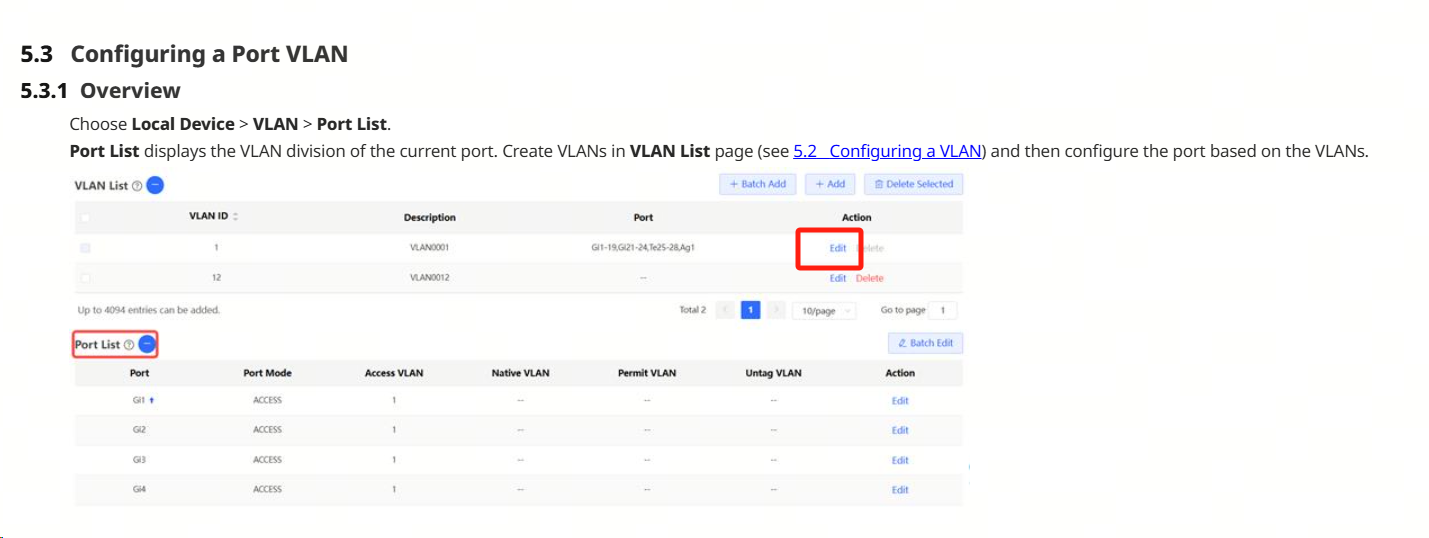
Task: Go to the next page of VLANs
Action: (x=776, y=310)
